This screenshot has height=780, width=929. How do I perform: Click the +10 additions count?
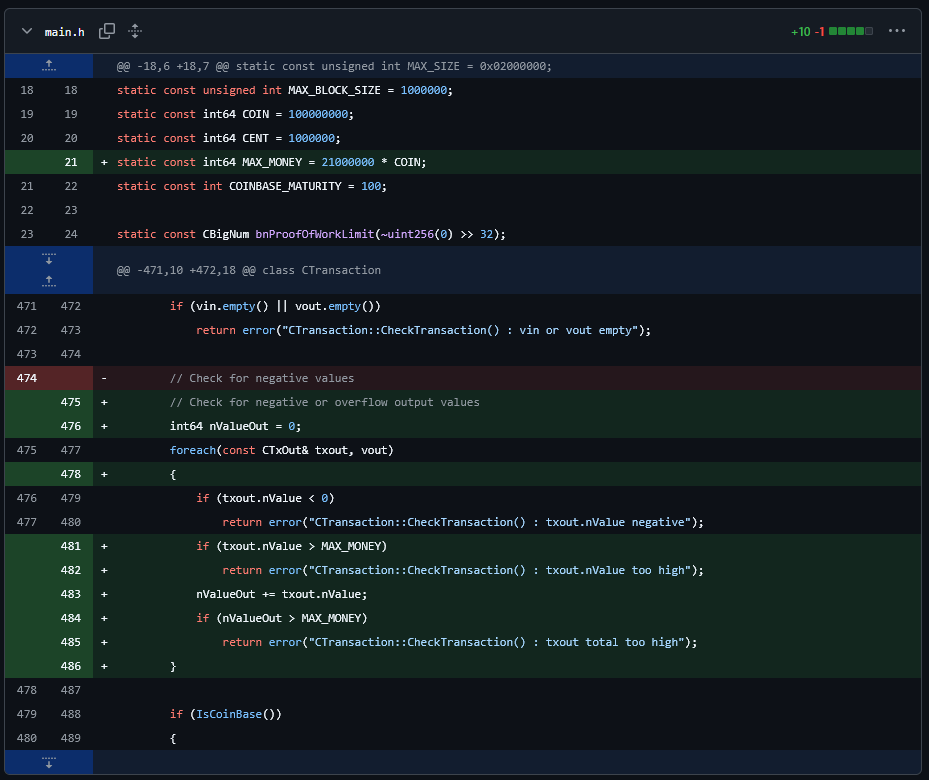(x=800, y=32)
